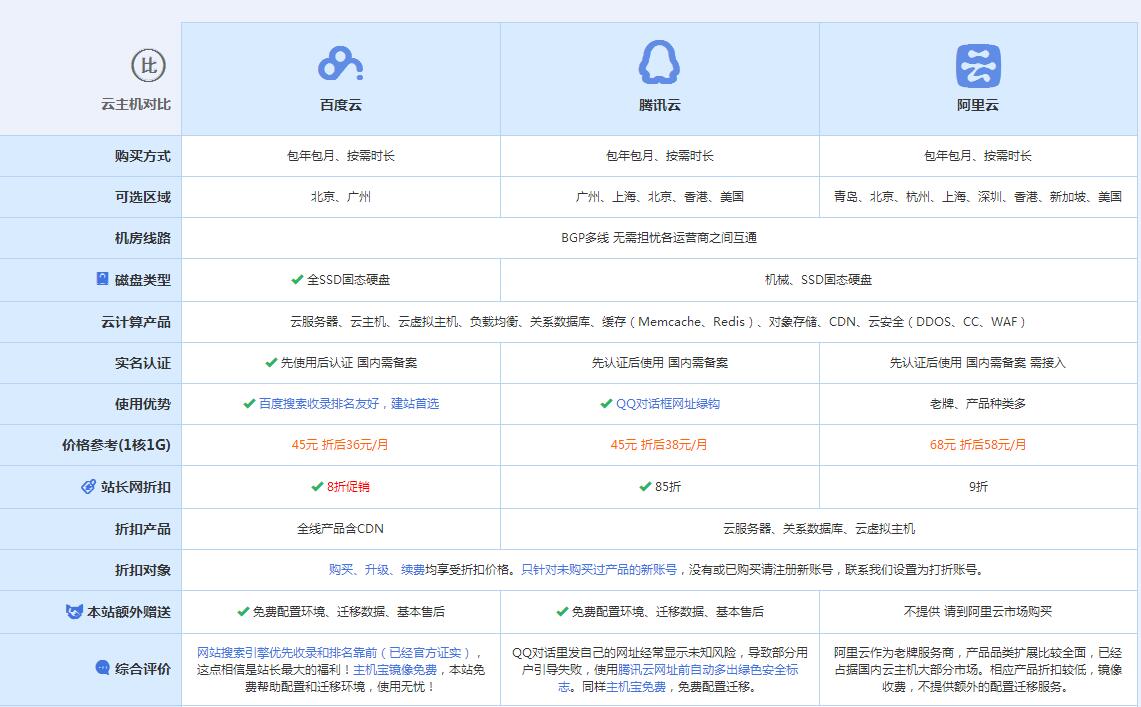Screen dimensions: 1141x707
Task: Click the Tencent Cloud penguin logo
Action: [x=658, y=62]
